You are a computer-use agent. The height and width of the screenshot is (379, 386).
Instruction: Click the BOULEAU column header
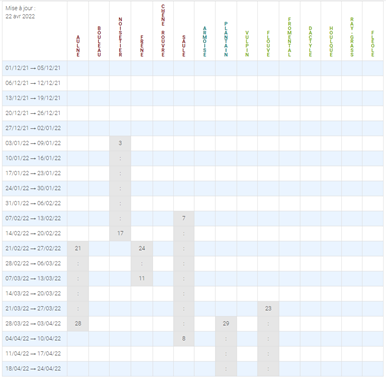(99, 42)
